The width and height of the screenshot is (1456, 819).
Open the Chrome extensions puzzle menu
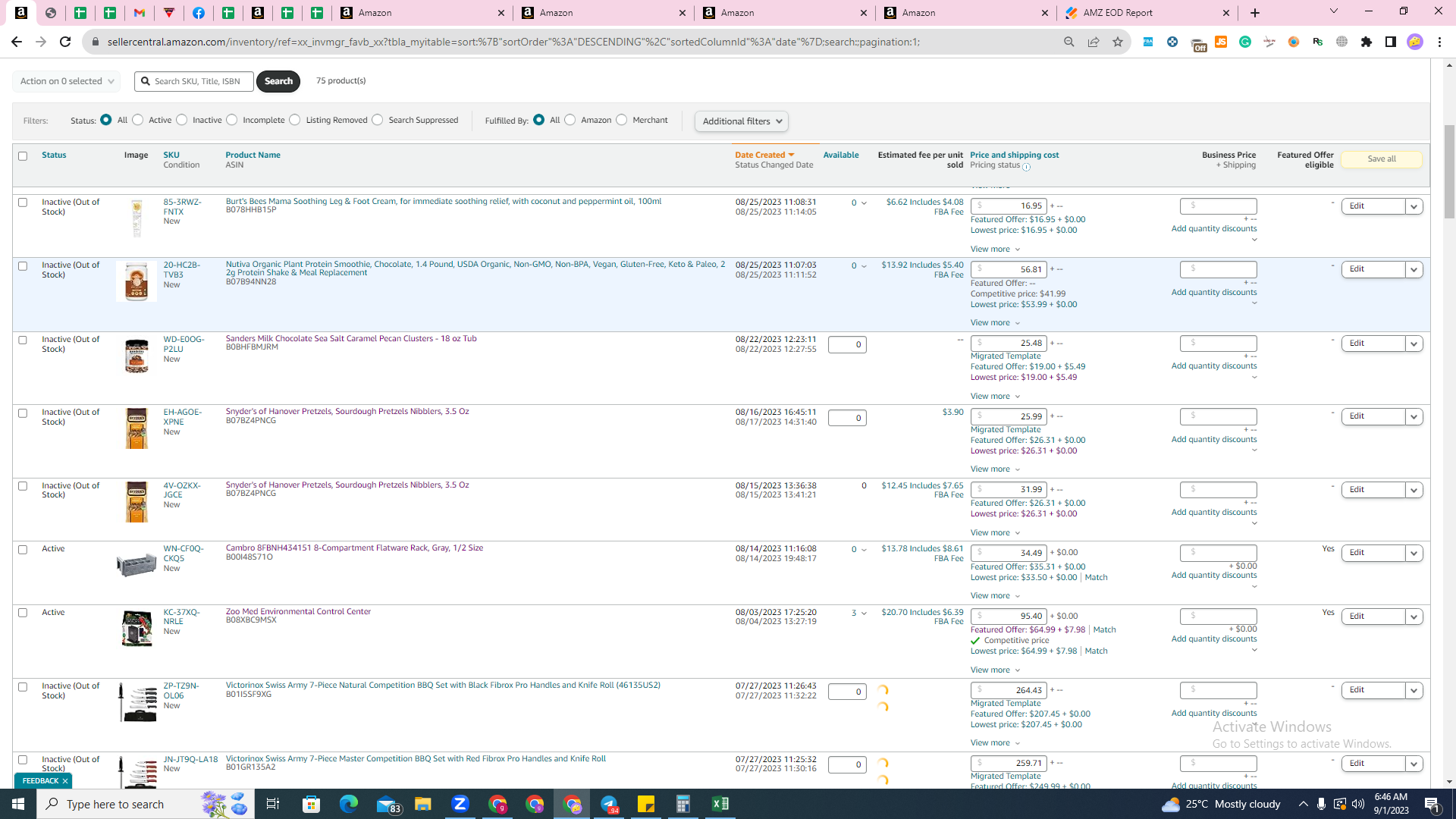click(1367, 42)
